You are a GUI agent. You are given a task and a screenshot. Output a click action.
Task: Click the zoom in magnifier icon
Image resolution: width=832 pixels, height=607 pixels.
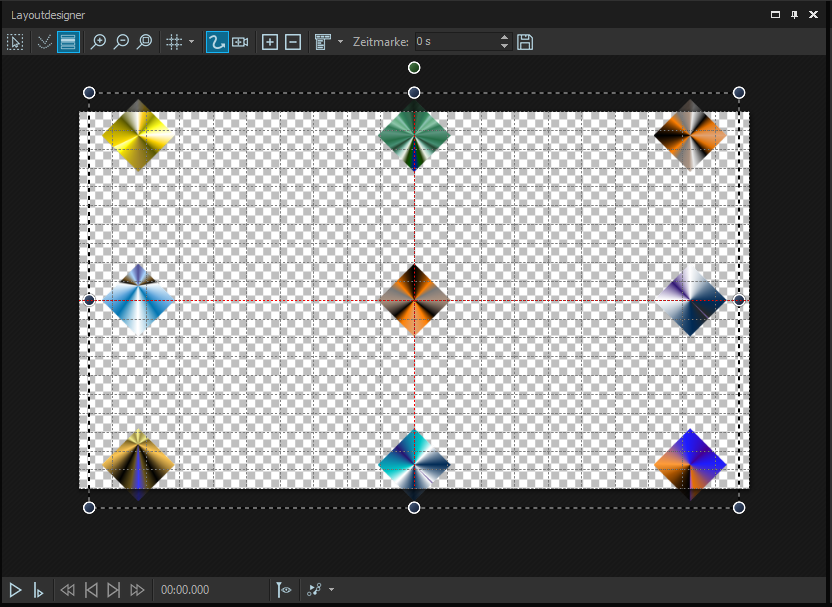[x=98, y=42]
